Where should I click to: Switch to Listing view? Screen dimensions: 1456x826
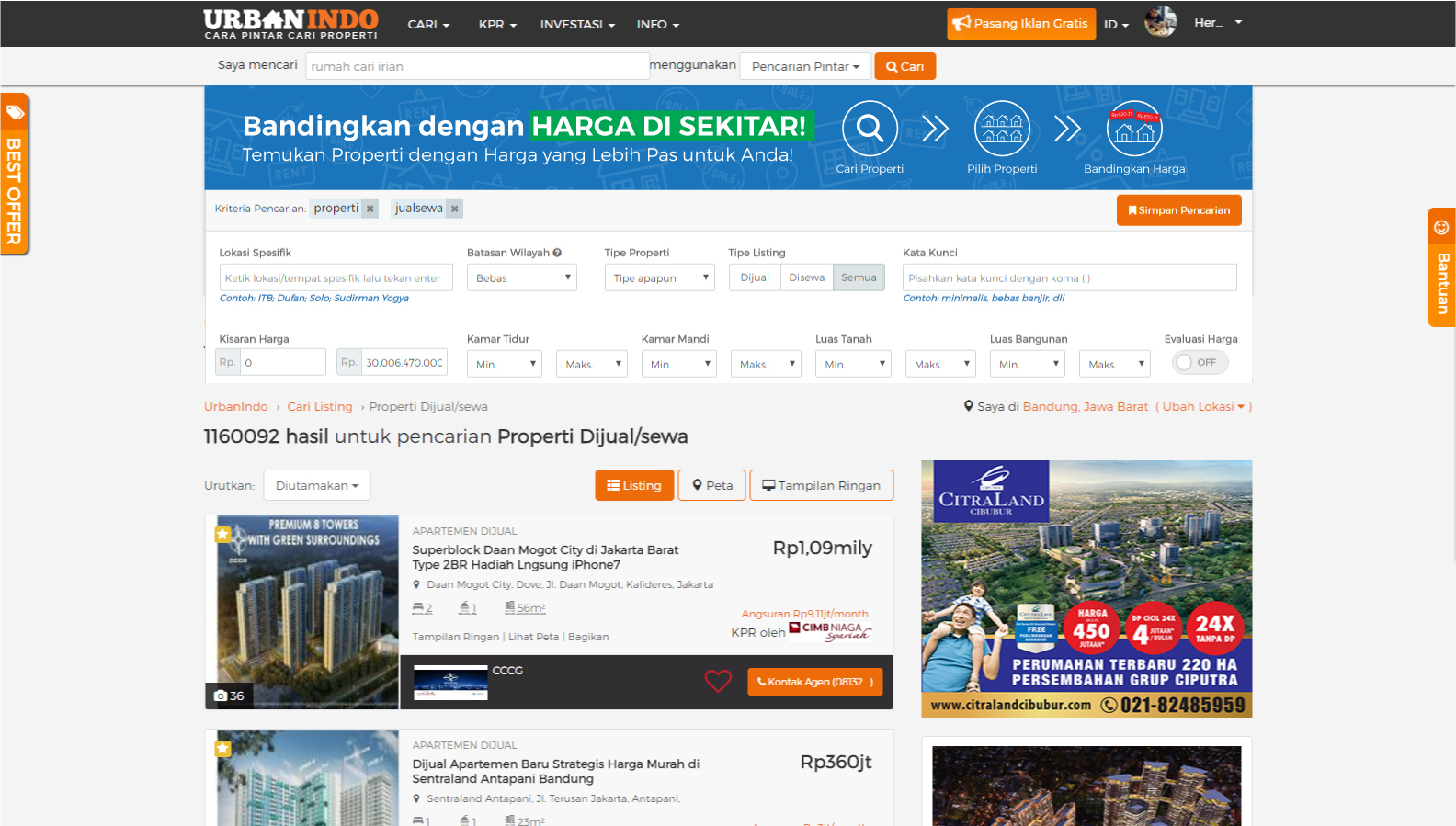(x=634, y=485)
